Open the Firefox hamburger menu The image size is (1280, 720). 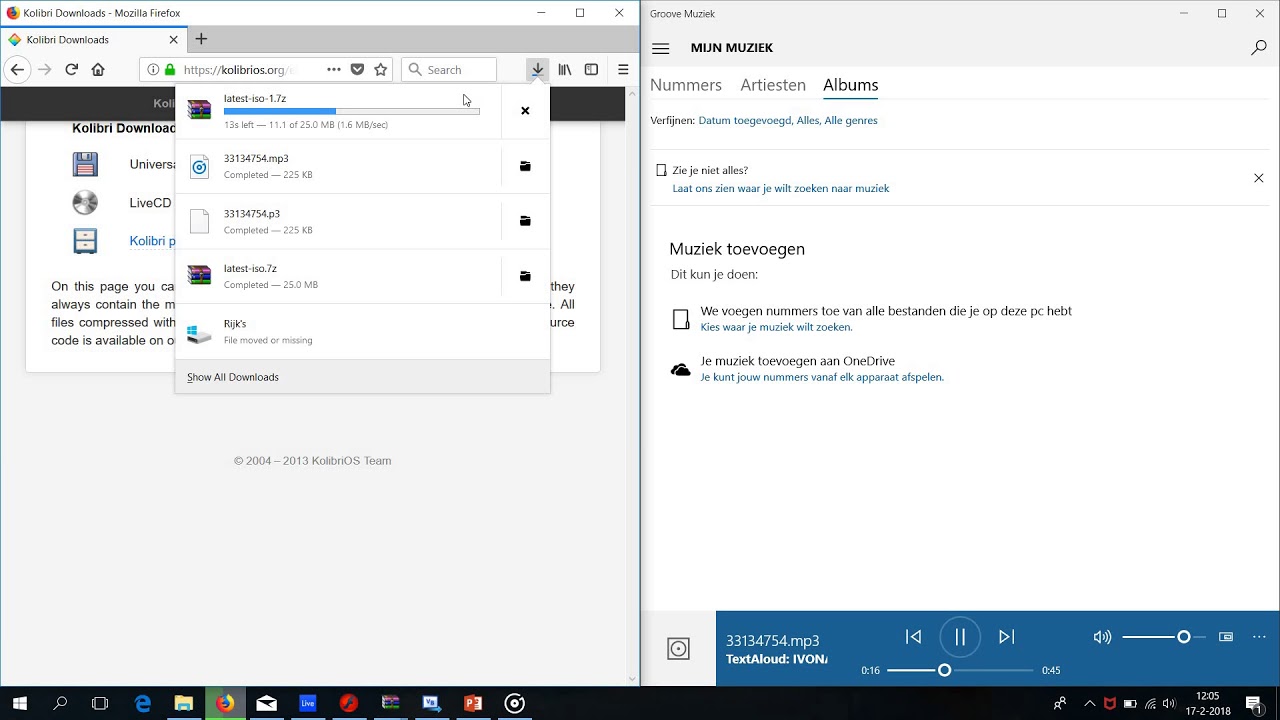click(623, 70)
